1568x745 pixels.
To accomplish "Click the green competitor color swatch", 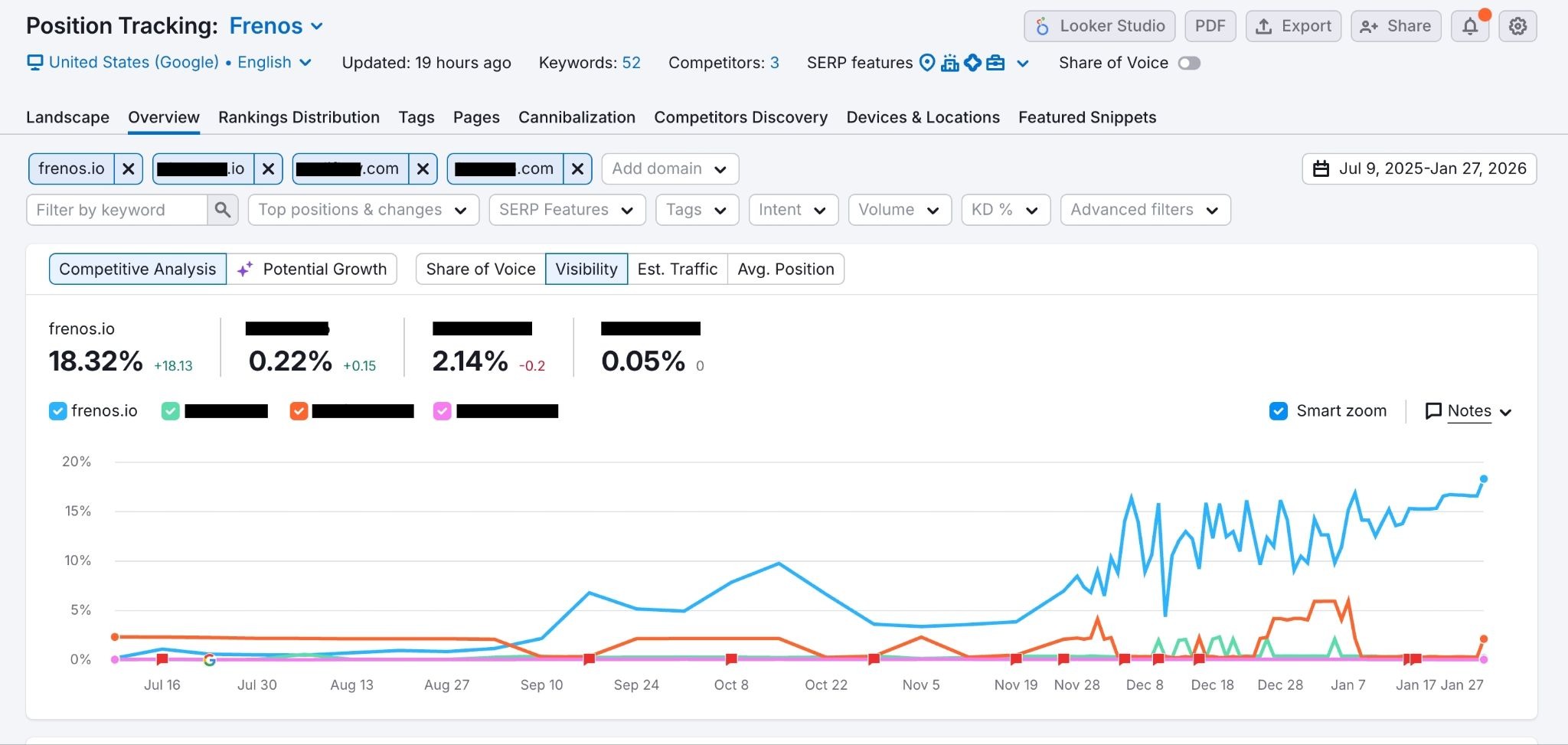I will (170, 410).
